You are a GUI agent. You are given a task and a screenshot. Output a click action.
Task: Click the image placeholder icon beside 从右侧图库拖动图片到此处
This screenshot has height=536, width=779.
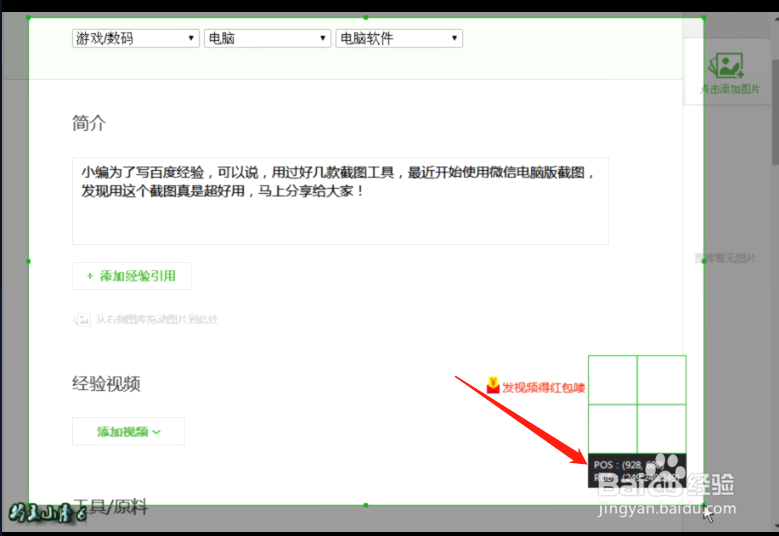point(82,319)
